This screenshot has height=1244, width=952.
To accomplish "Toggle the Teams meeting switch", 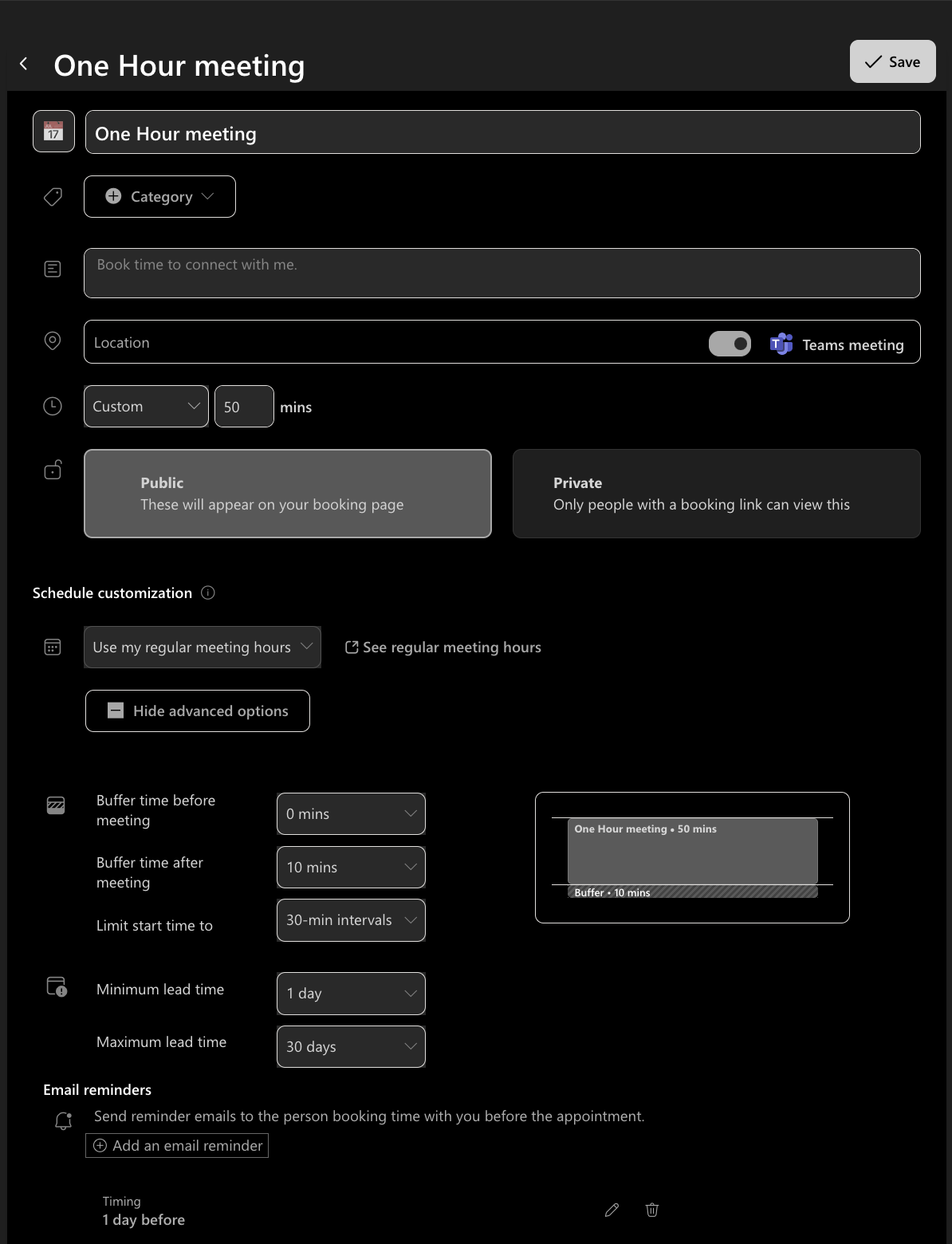I will coord(730,344).
